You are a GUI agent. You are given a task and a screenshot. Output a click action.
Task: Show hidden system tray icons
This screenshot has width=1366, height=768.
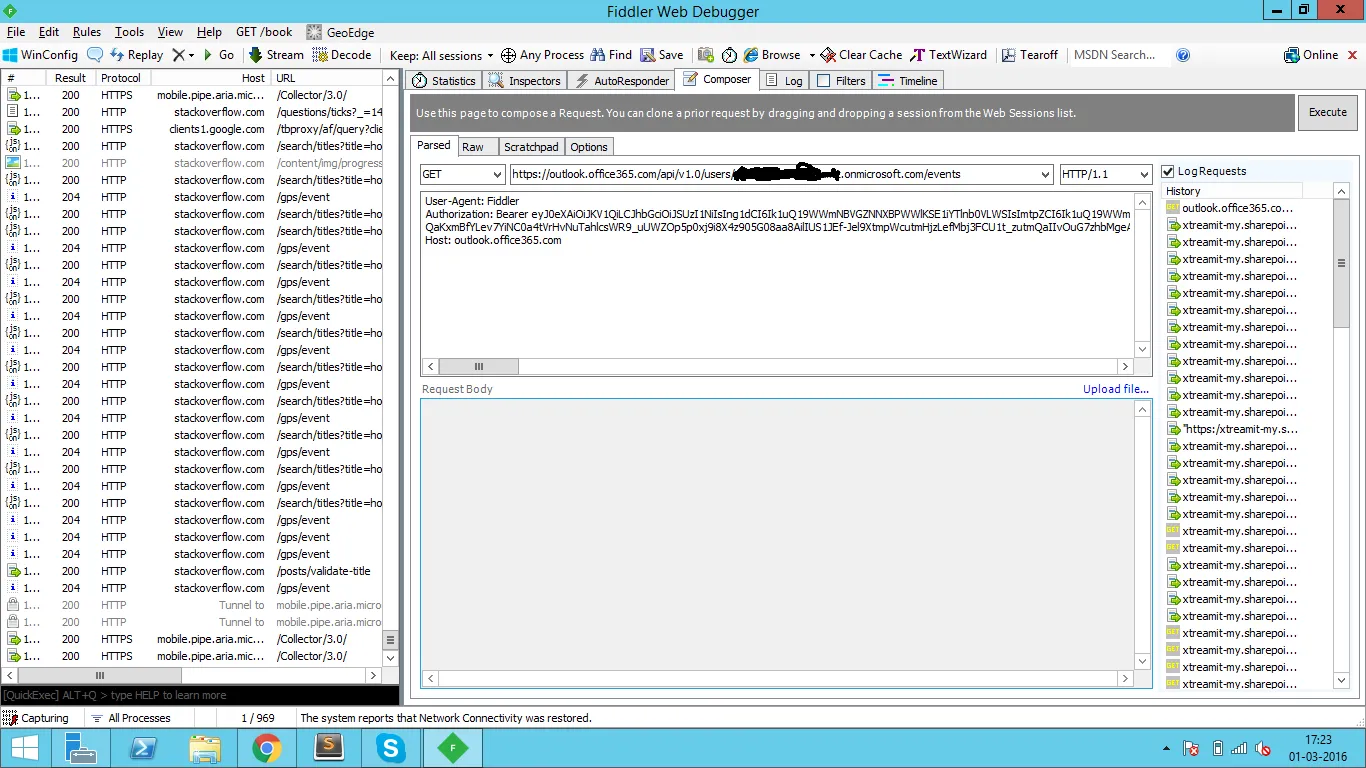1166,748
